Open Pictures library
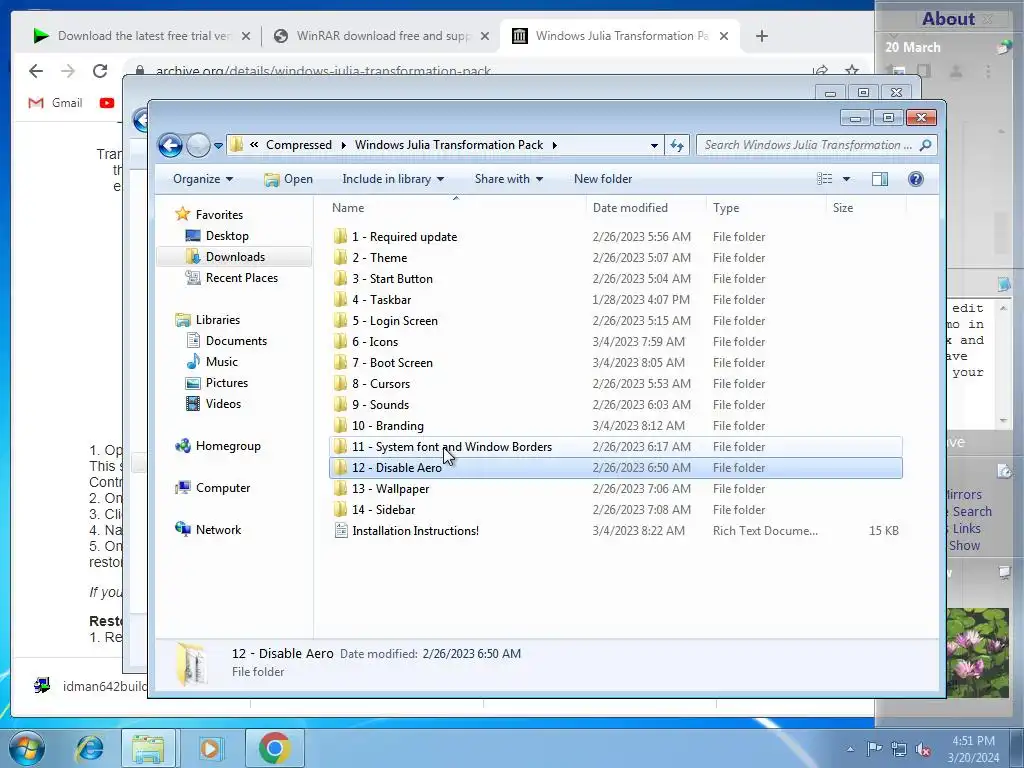This screenshot has width=1024, height=768. tap(227, 383)
